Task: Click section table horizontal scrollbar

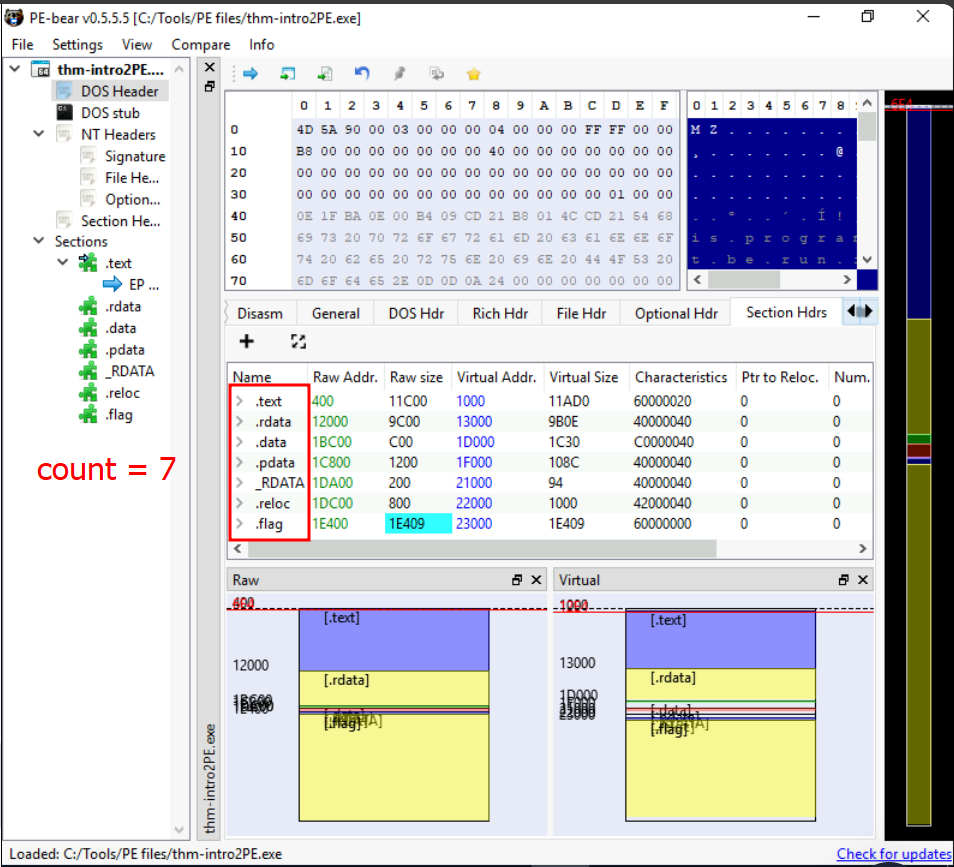Action: [x=481, y=549]
